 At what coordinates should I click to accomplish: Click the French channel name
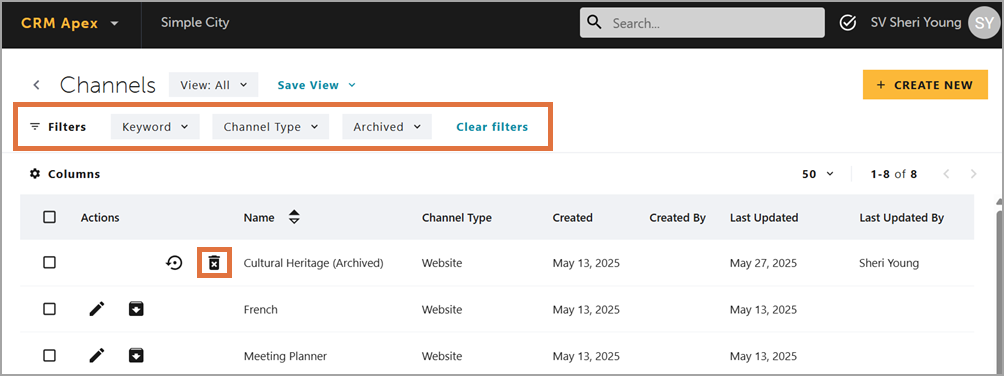pyautogui.click(x=261, y=309)
